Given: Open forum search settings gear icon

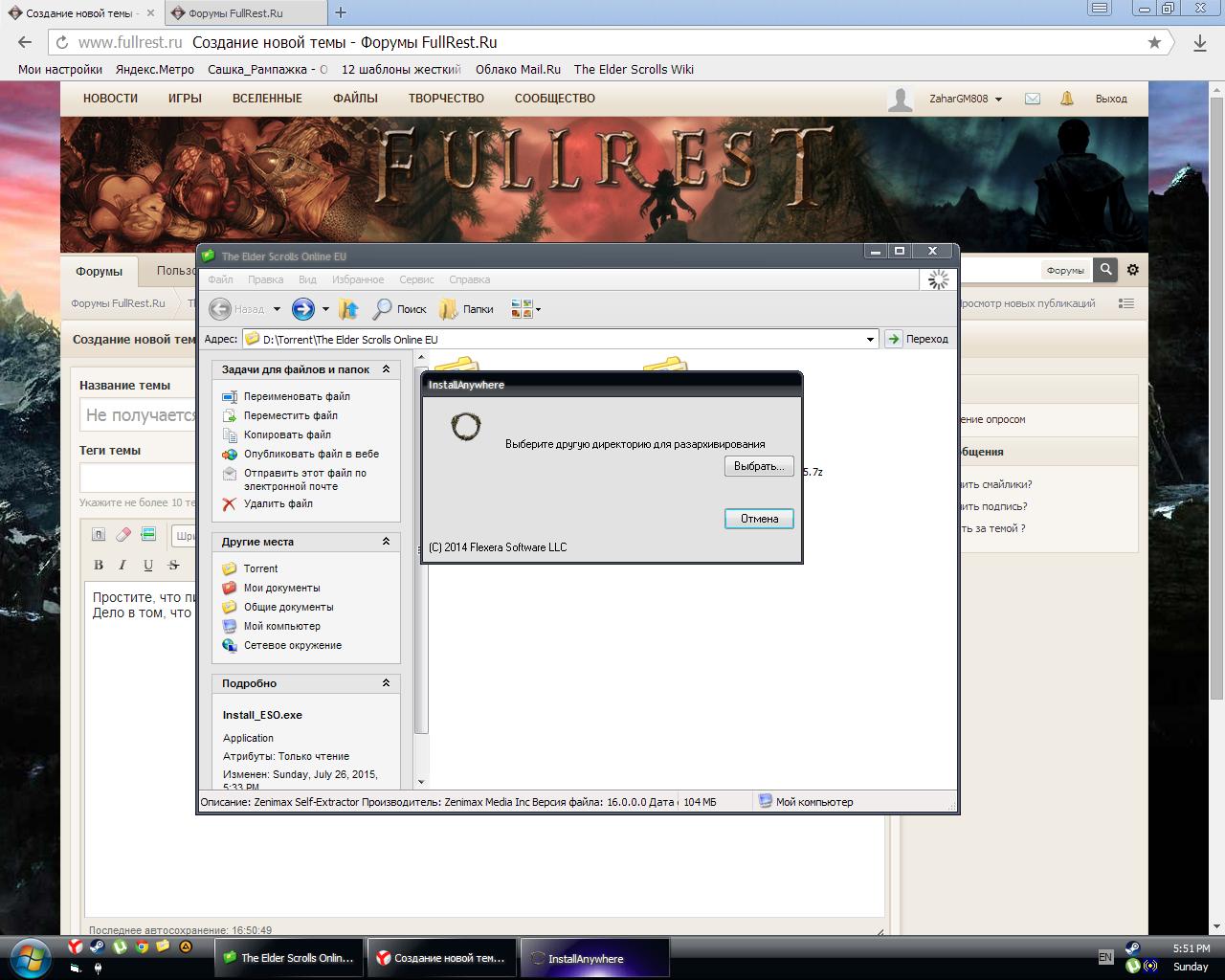Looking at the screenshot, I should 1133,270.
